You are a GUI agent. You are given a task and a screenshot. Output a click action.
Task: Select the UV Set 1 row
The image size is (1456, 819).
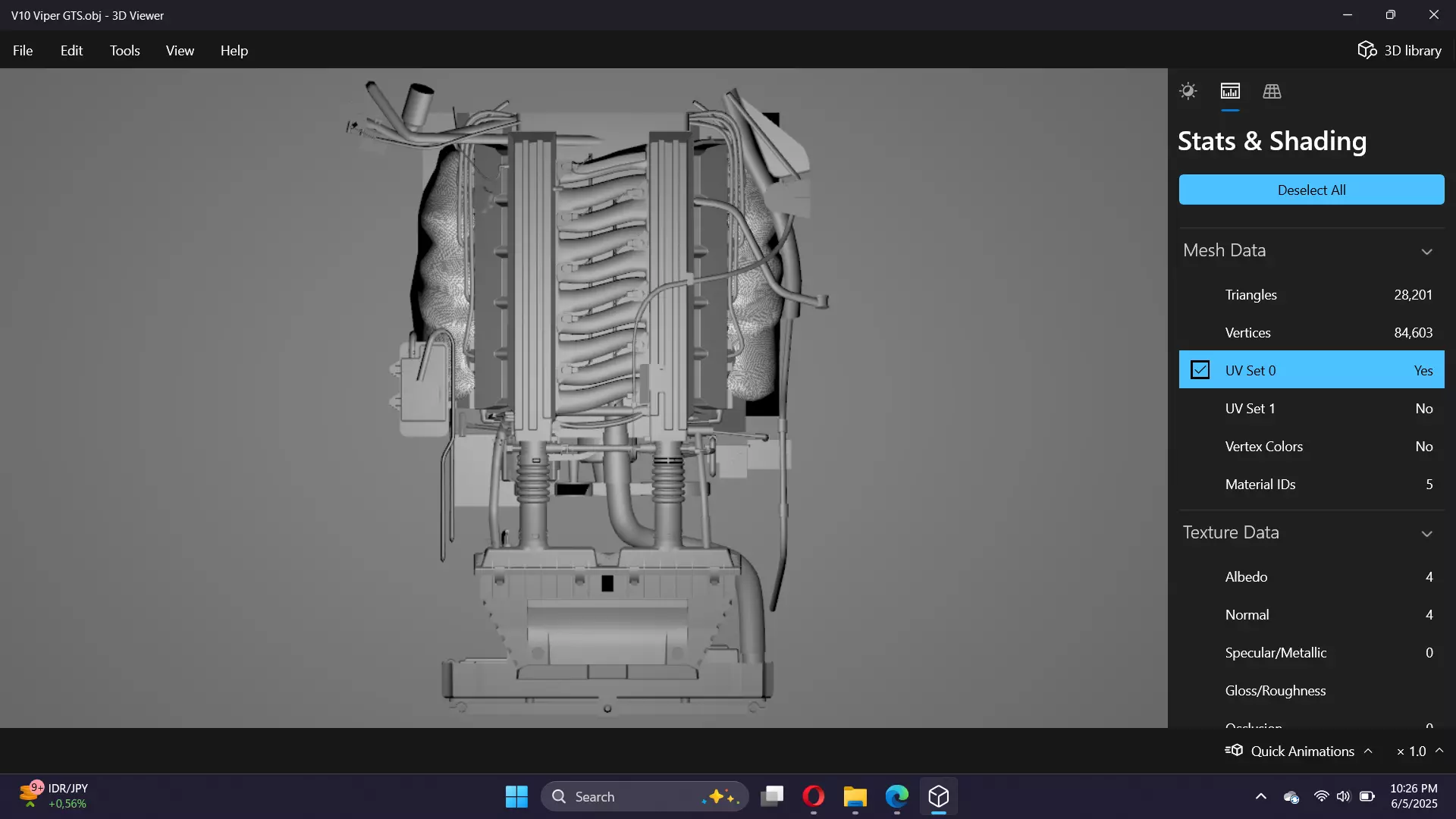1311,408
